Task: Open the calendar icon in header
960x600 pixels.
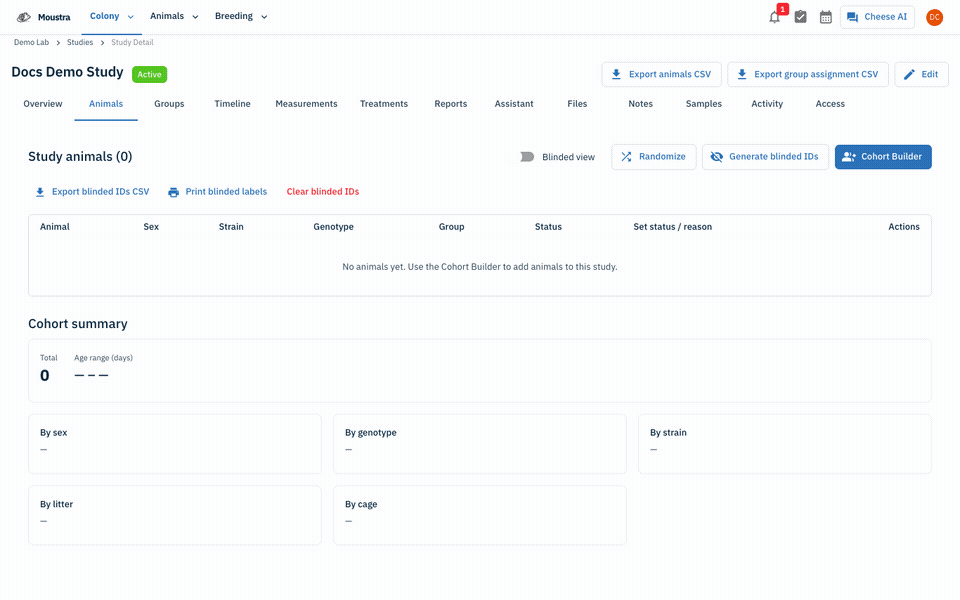Action: pyautogui.click(x=825, y=17)
